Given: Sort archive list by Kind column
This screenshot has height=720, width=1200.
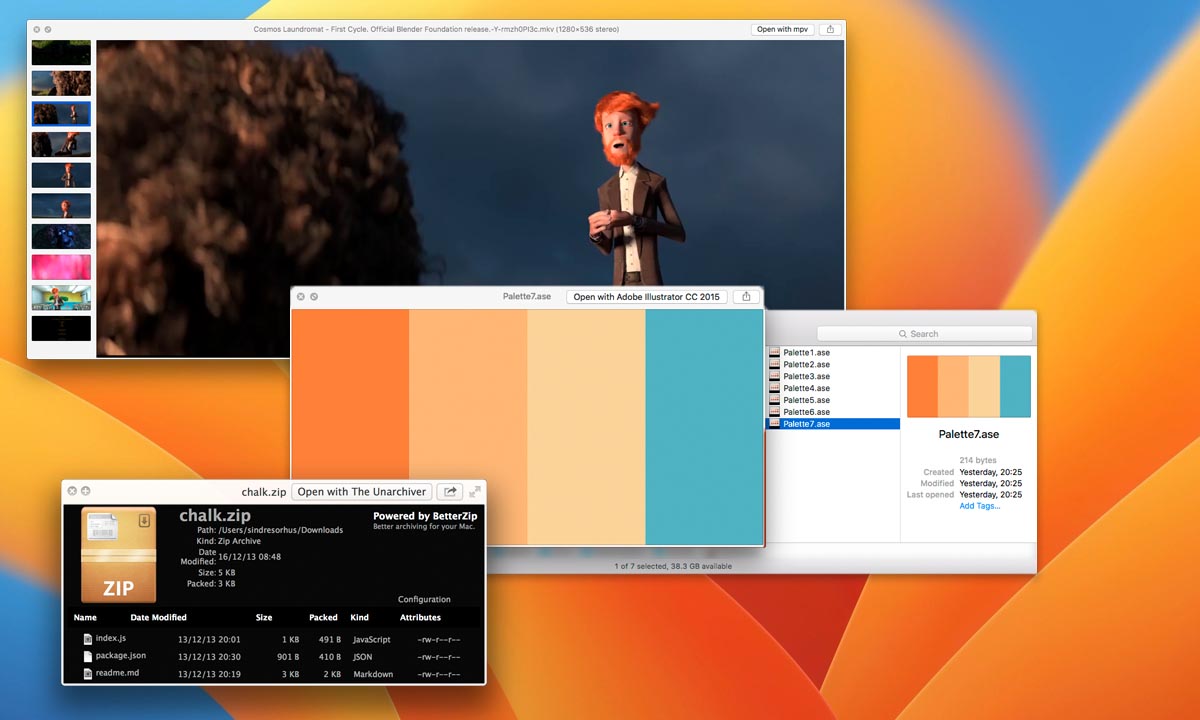Looking at the screenshot, I should (x=360, y=618).
